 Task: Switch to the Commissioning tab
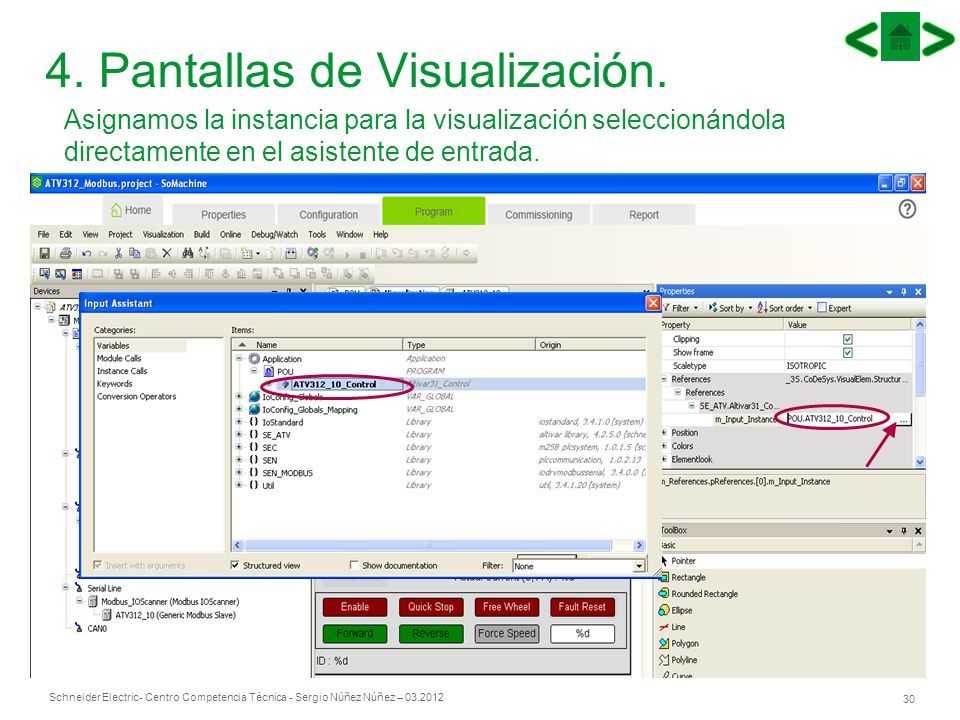pyautogui.click(x=539, y=214)
